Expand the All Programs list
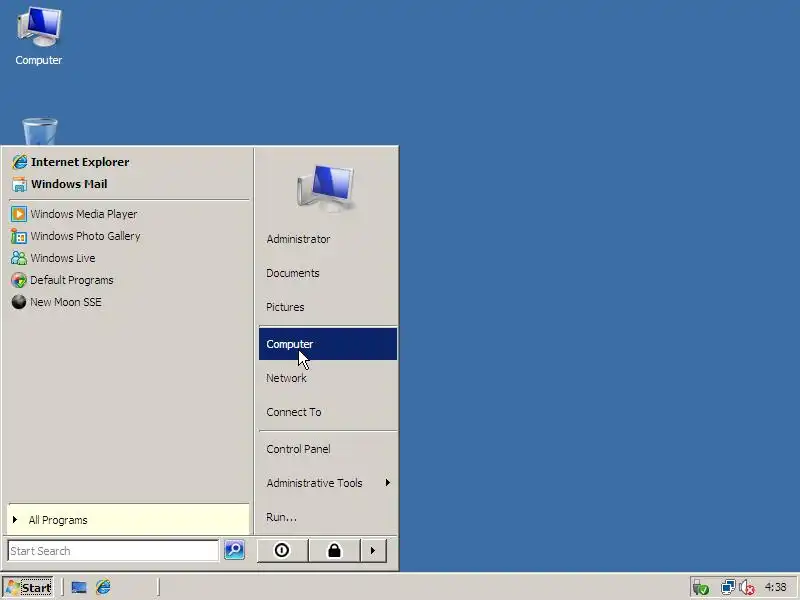The width and height of the screenshot is (800, 600). click(x=129, y=519)
